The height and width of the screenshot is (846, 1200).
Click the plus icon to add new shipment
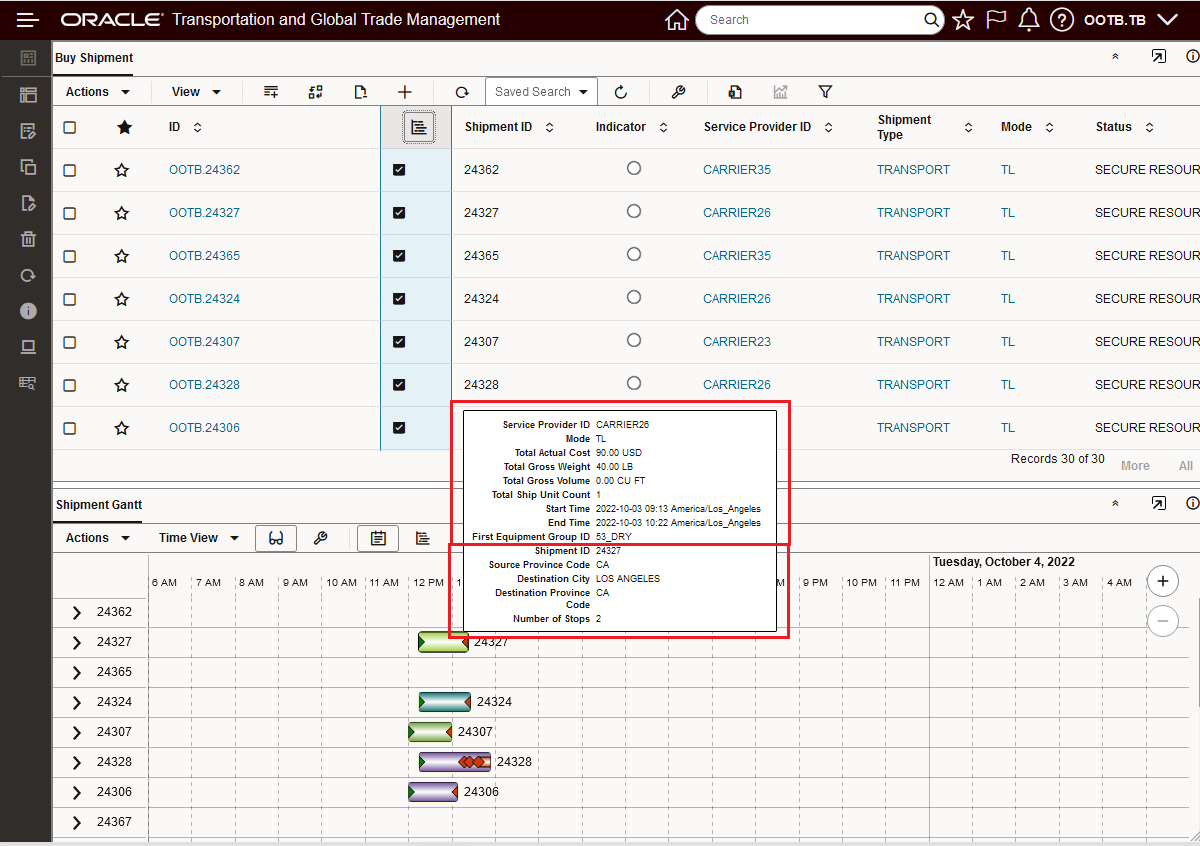[405, 92]
